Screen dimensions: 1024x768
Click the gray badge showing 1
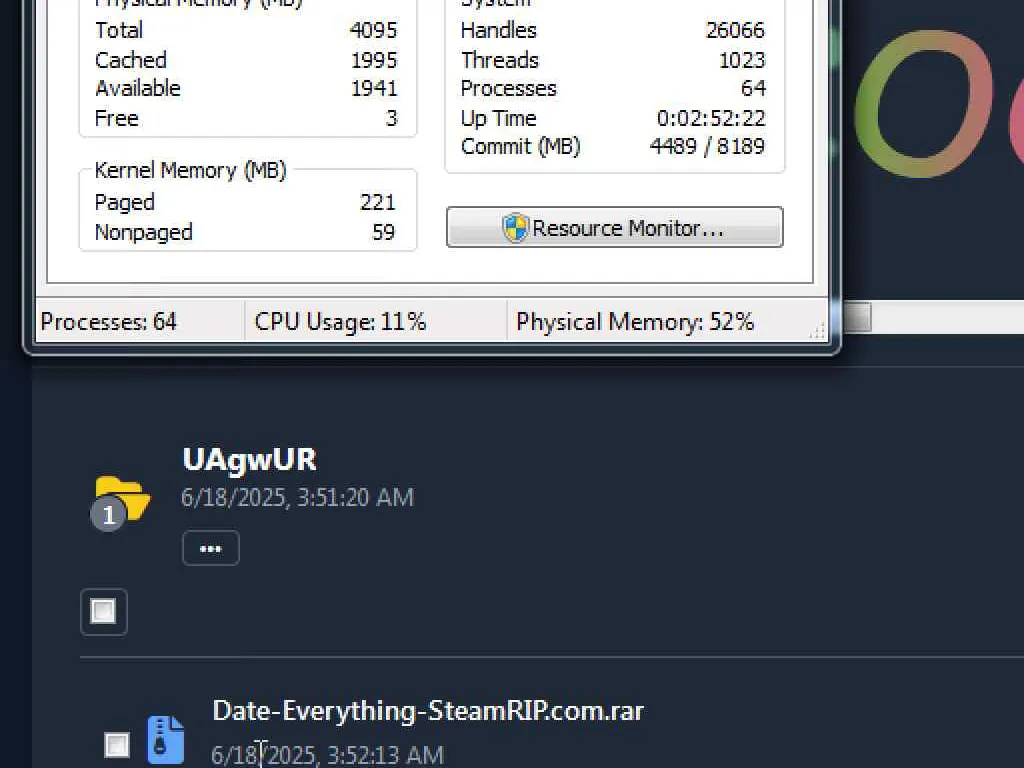[108, 515]
